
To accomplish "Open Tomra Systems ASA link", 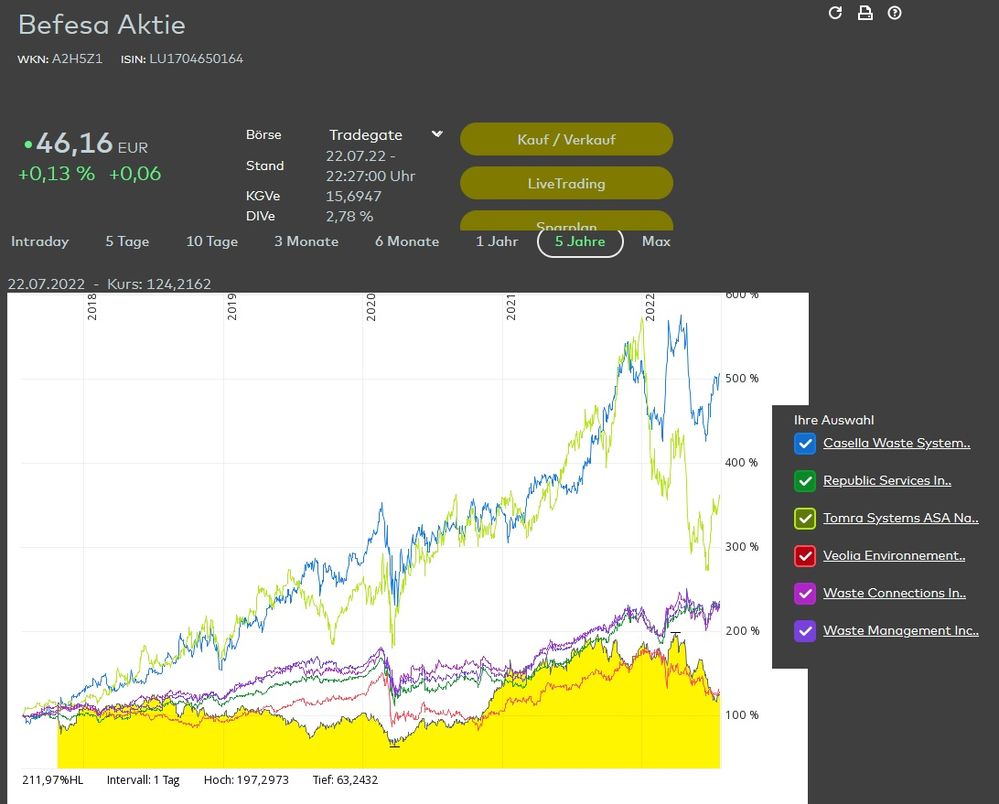I will pos(901,518).
